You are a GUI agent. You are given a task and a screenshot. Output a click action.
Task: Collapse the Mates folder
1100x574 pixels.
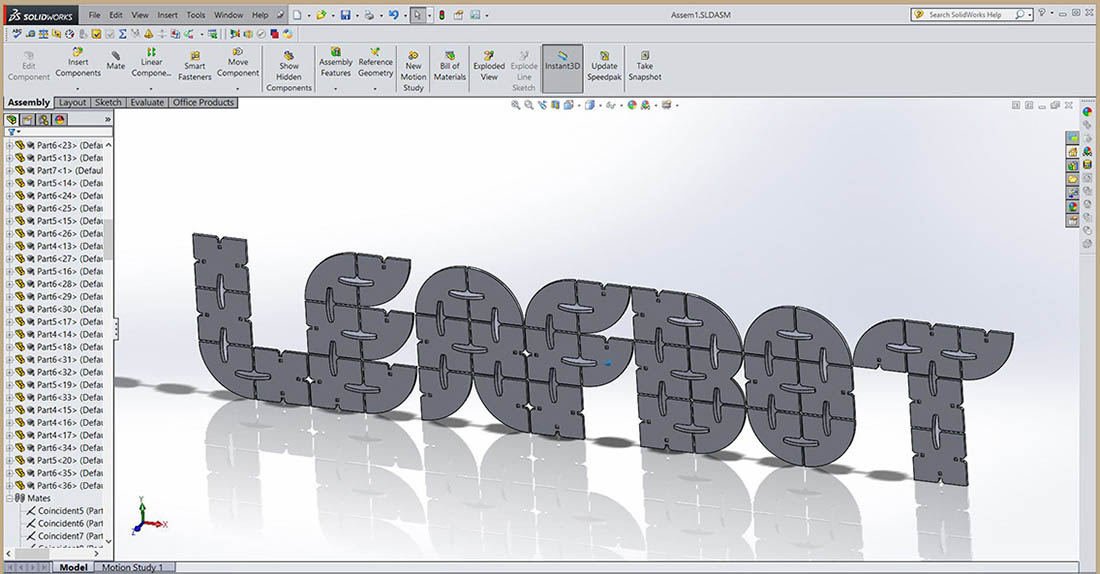pos(10,498)
